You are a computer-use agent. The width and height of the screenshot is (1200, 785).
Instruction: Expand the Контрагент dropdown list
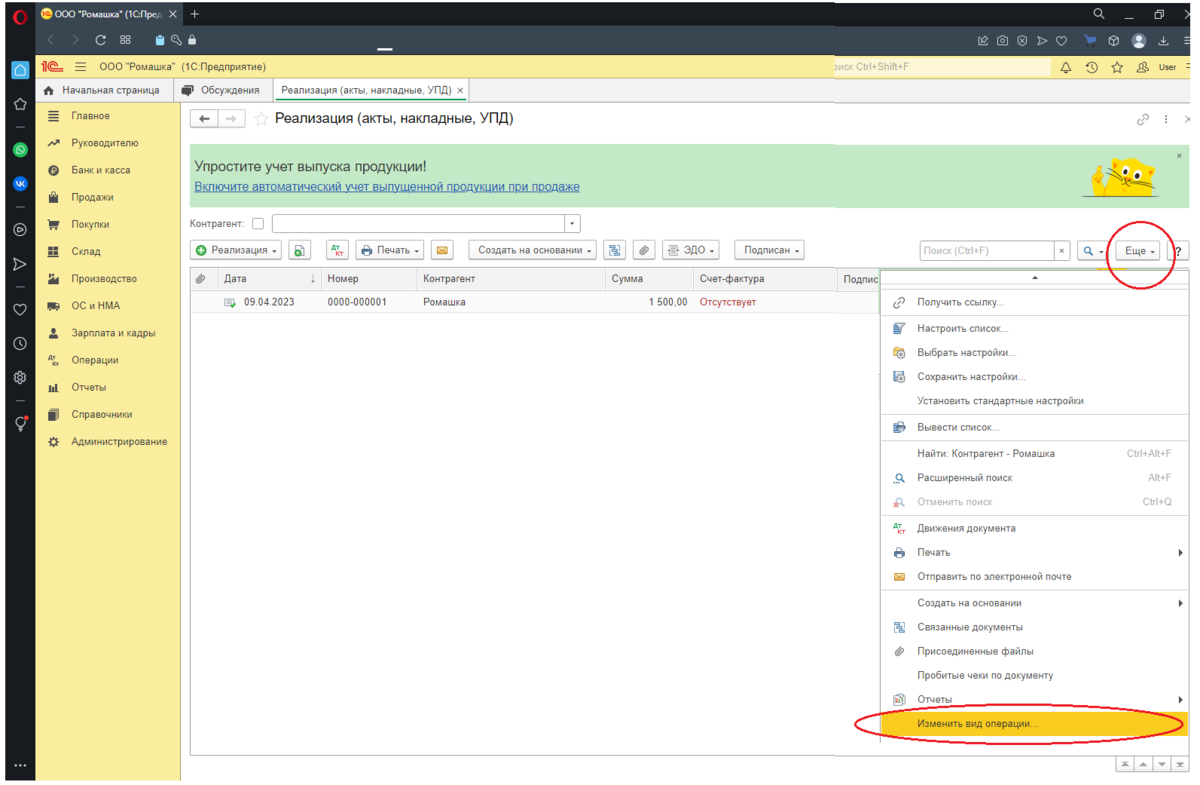coord(572,224)
